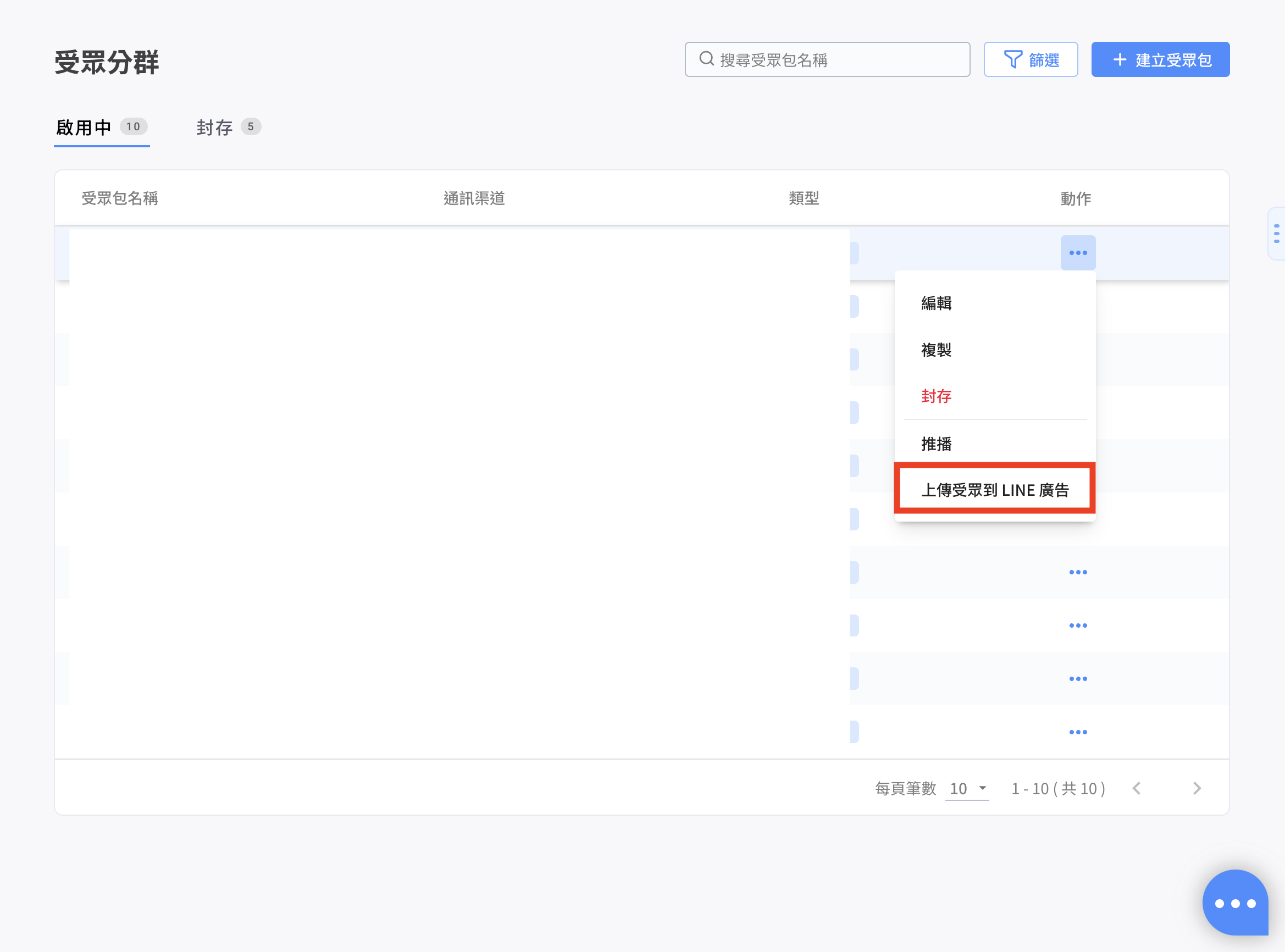Open the chat bubble widget

1234,903
